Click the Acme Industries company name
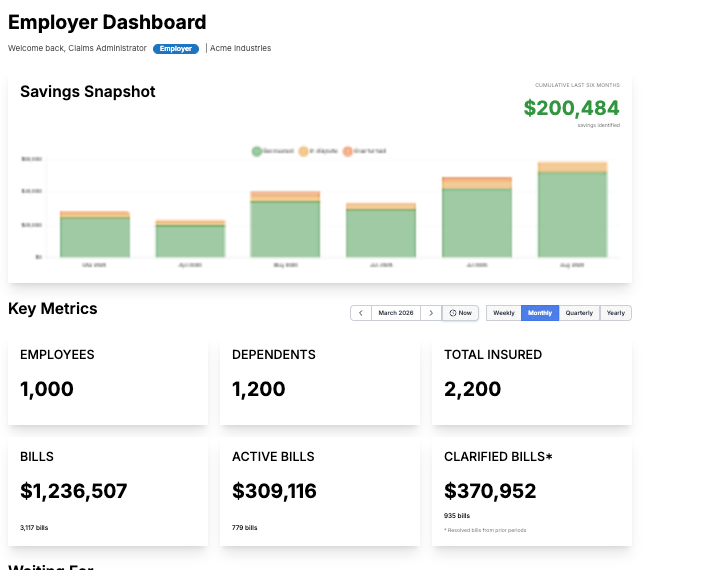The width and height of the screenshot is (711, 570). point(240,48)
